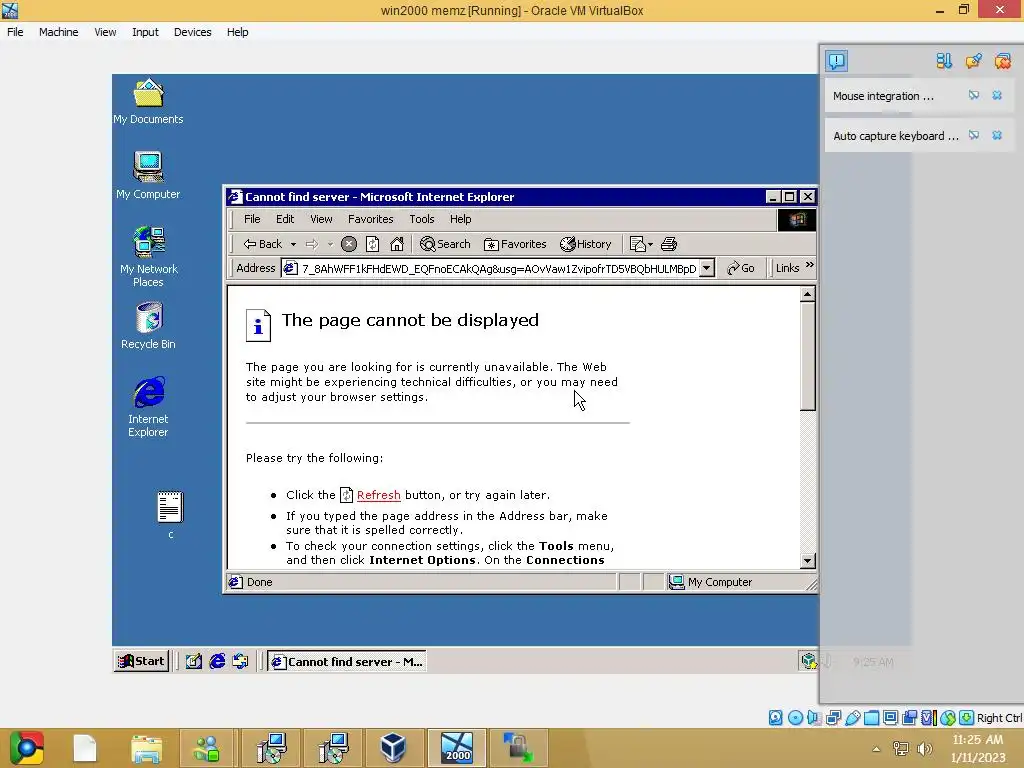Image resolution: width=1024 pixels, height=768 pixels.
Task: Select the Internet Explorer desktop icon
Action: click(x=148, y=406)
